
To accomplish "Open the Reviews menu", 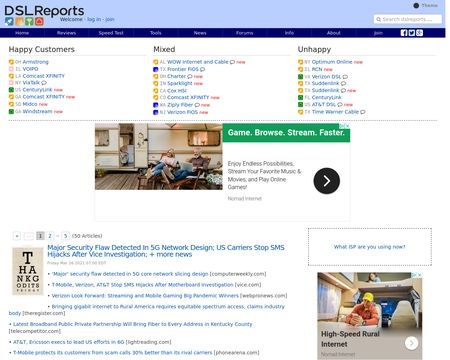I will (66, 33).
